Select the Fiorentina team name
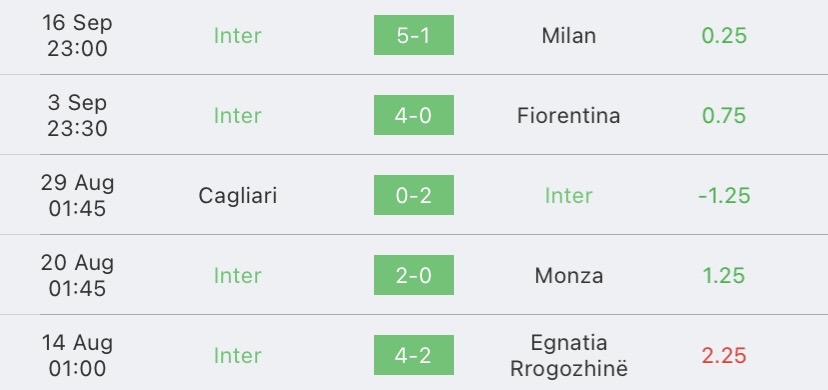This screenshot has width=828, height=390. 569,115
